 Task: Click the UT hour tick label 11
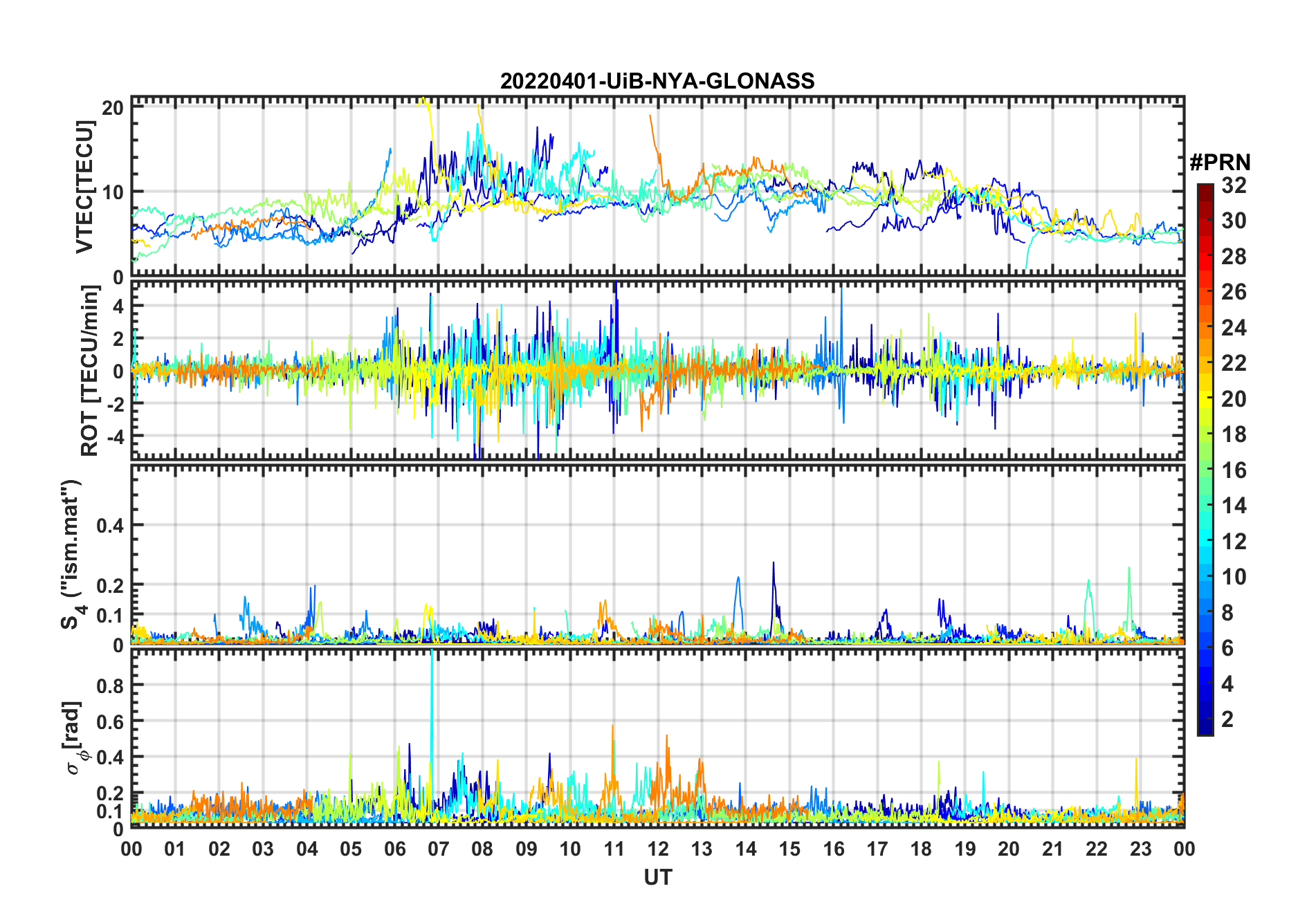tap(614, 849)
